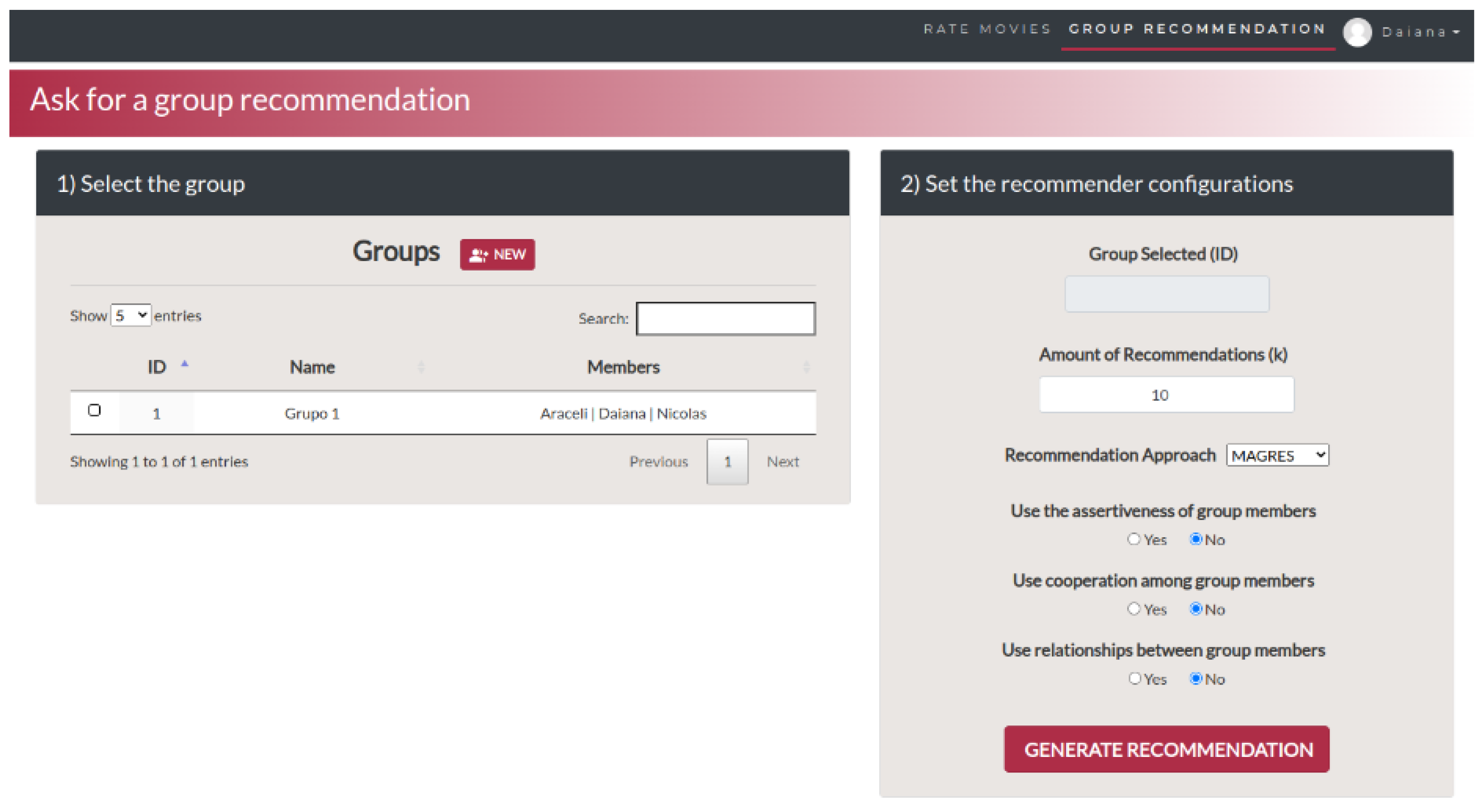
Task: Click the NEW group button
Action: click(497, 255)
